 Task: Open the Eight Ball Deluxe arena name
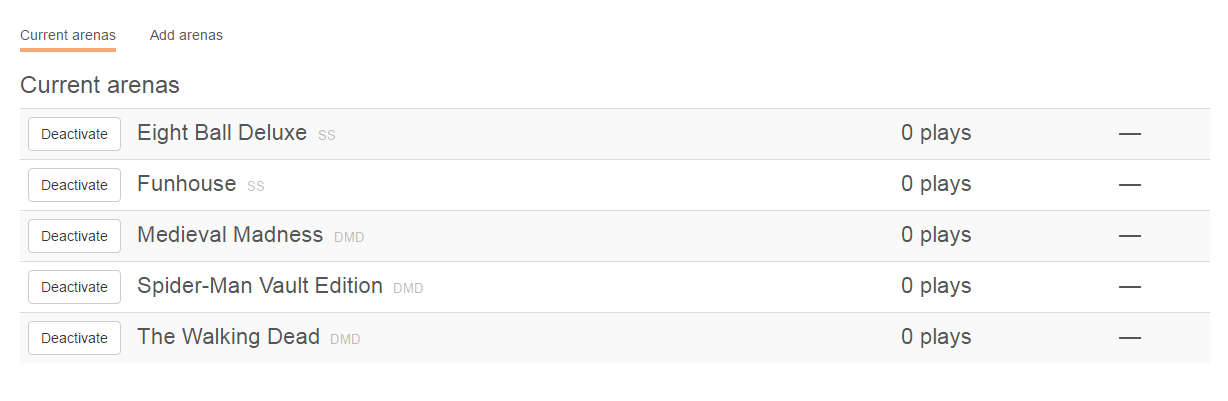point(222,132)
